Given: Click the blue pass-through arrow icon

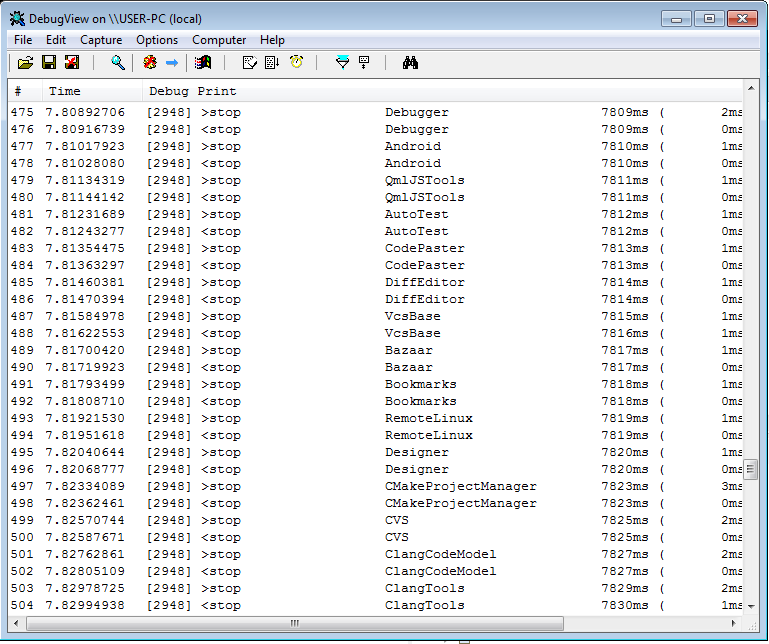Looking at the screenshot, I should (x=172, y=63).
